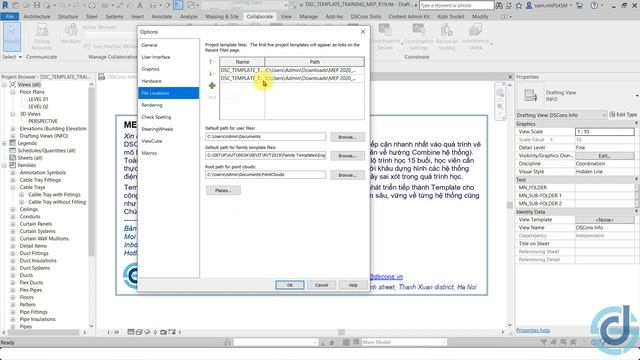Open the Properties help link

pyautogui.click(x=533, y=330)
